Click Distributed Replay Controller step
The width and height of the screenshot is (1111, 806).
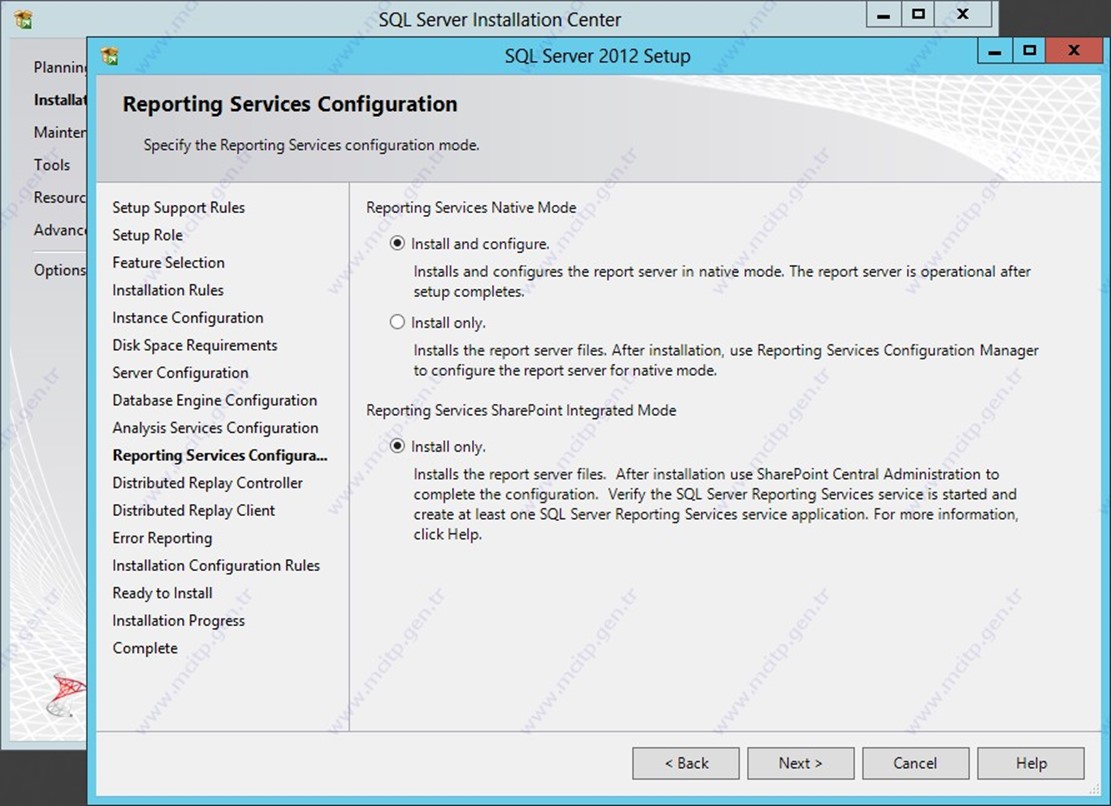(x=208, y=483)
